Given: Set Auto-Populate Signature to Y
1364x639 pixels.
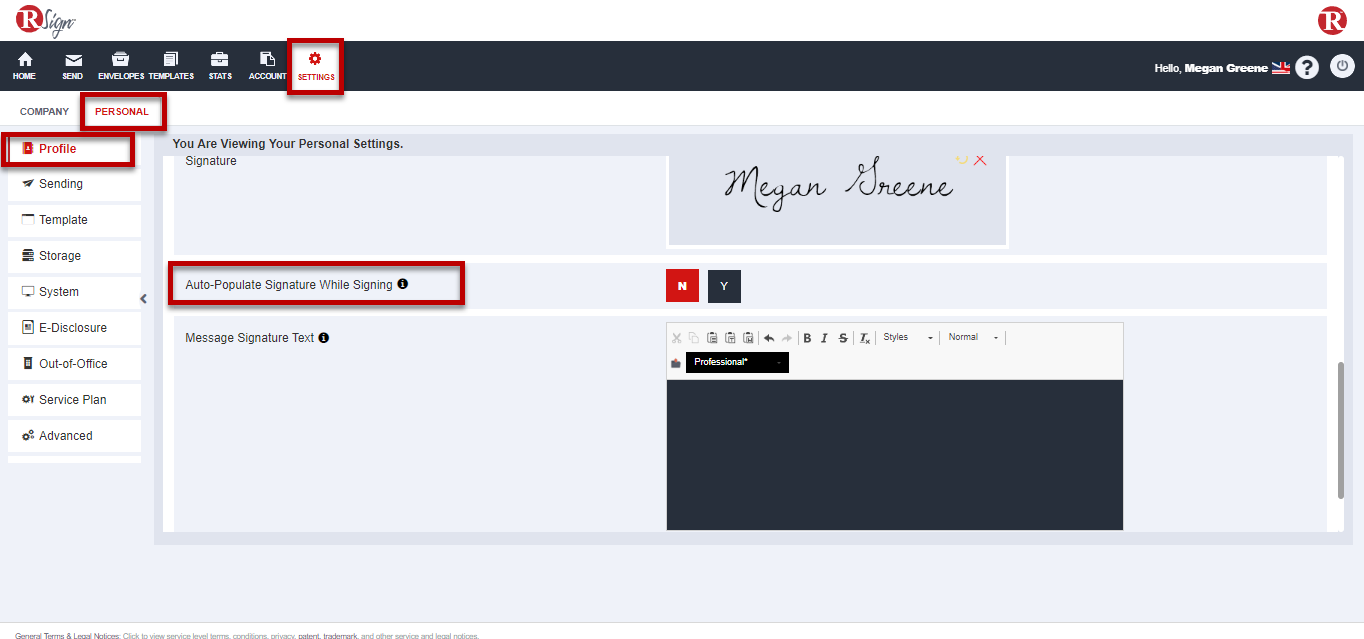Looking at the screenshot, I should (x=724, y=286).
